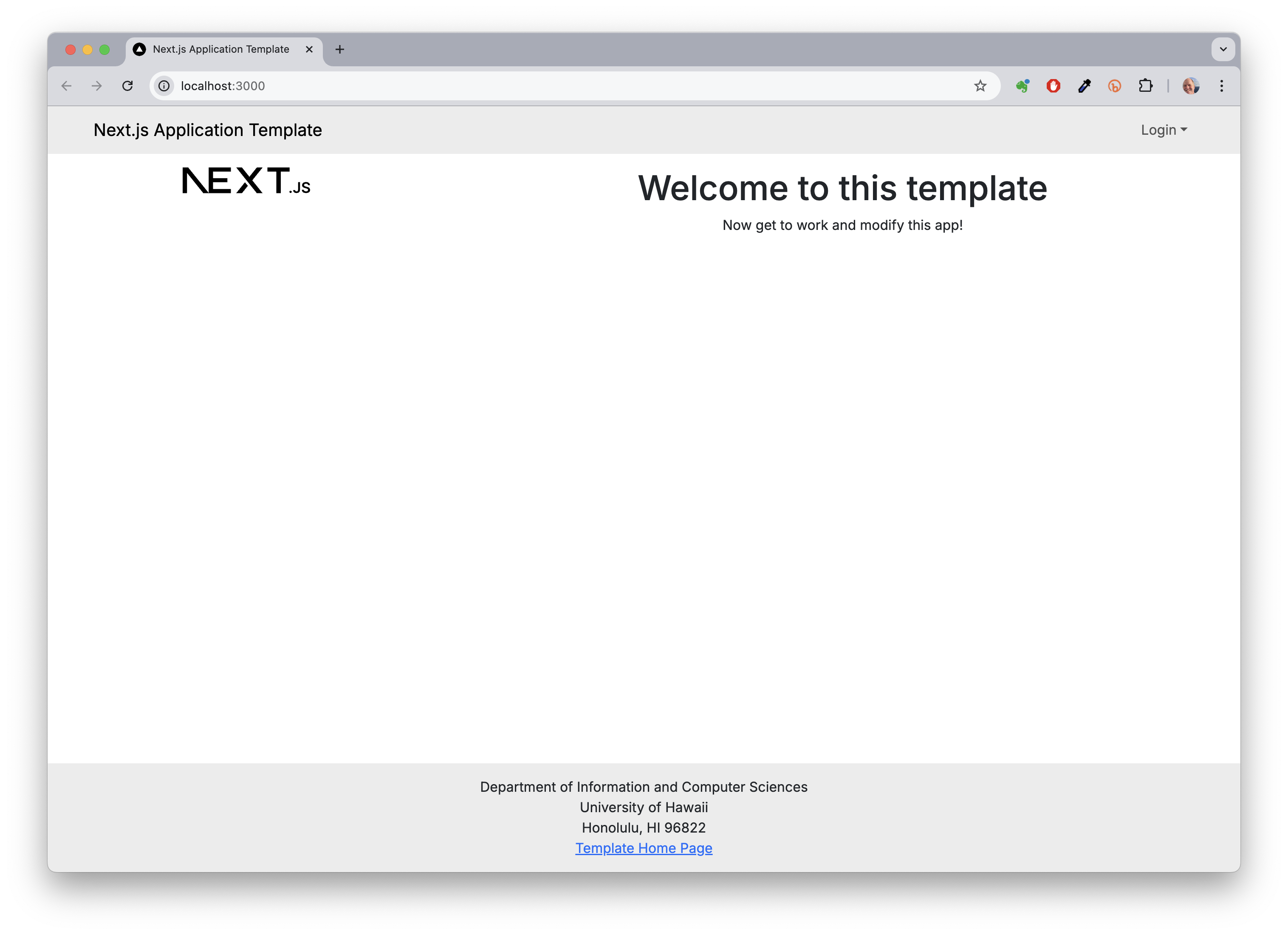This screenshot has width=1288, height=935.
Task: Open the Evernote elephant extension
Action: (1023, 86)
